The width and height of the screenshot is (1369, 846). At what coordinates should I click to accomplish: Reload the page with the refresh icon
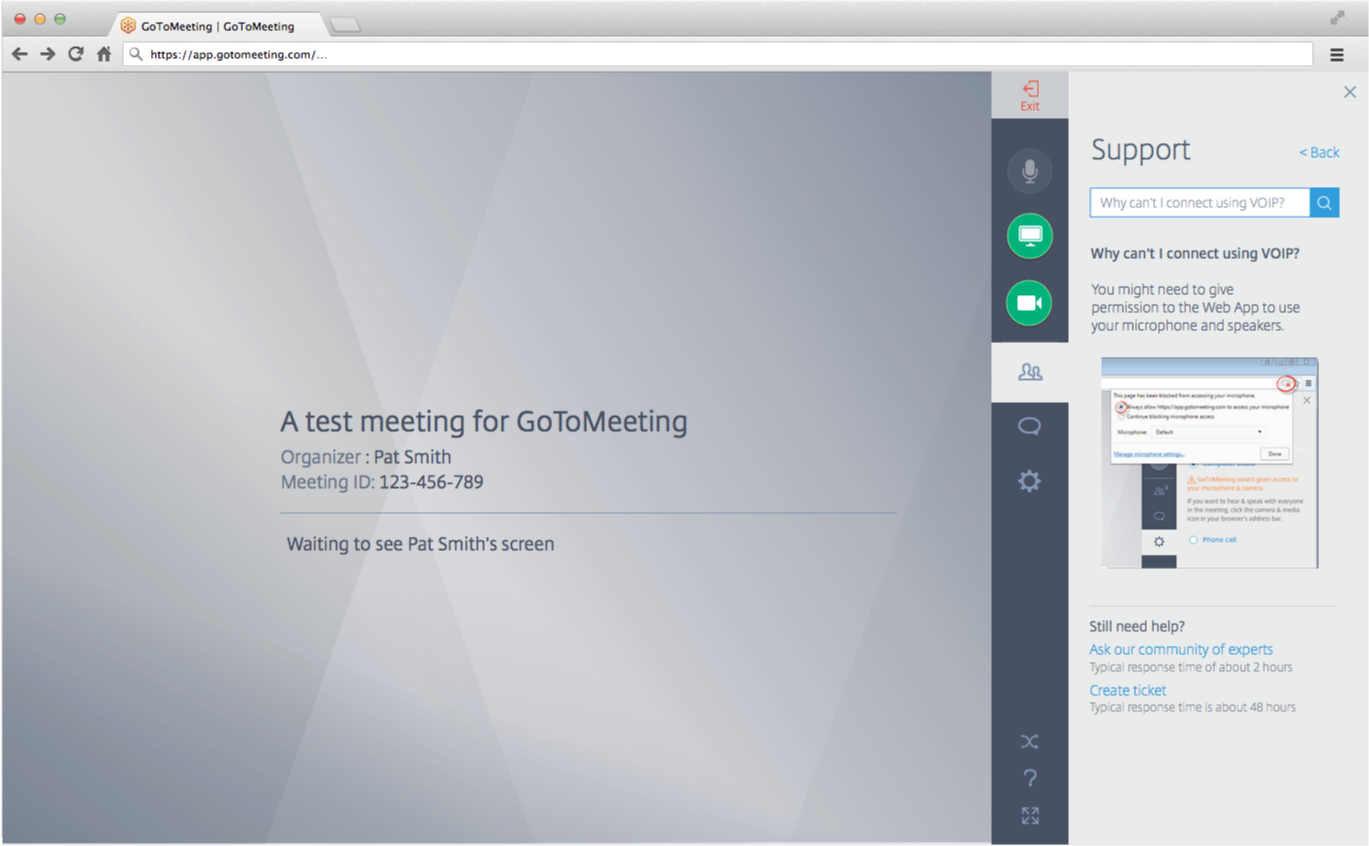click(75, 54)
